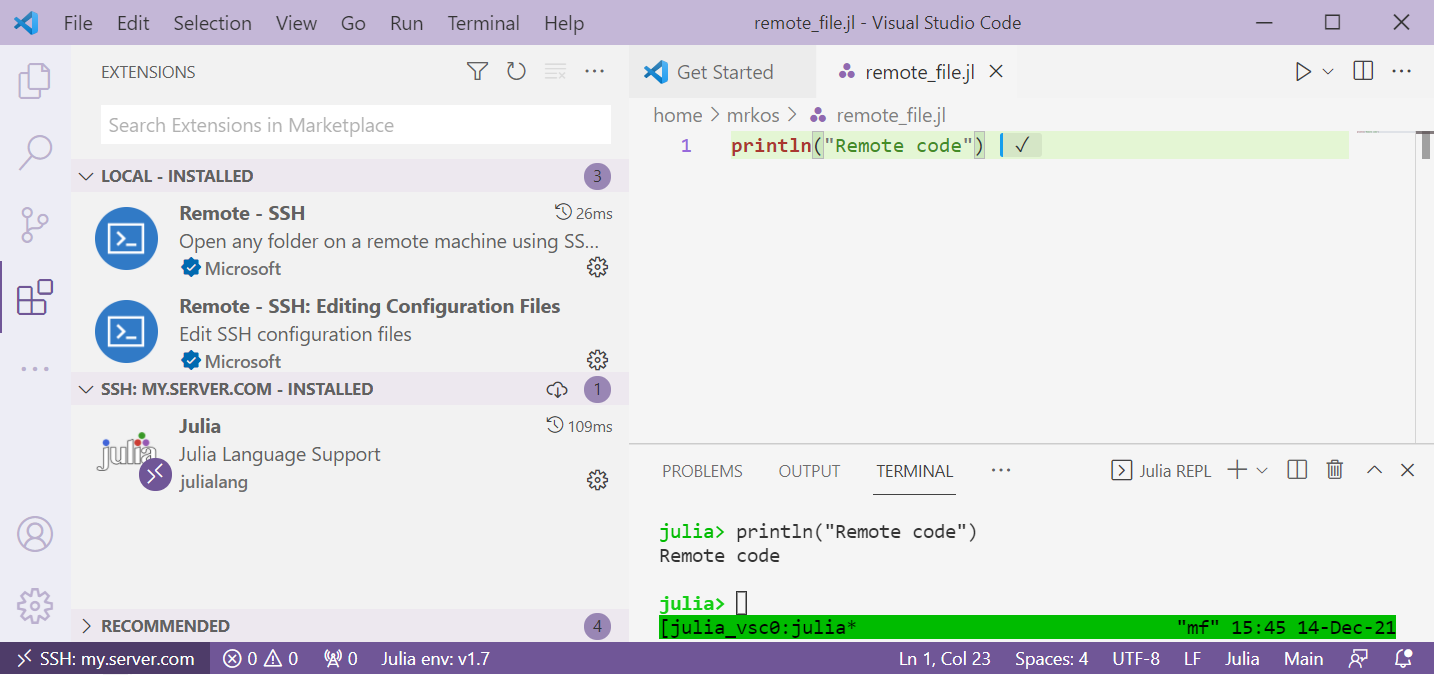Click the SSH: my.server.com remote indicator
This screenshot has height=675, width=1434.
click(106, 659)
